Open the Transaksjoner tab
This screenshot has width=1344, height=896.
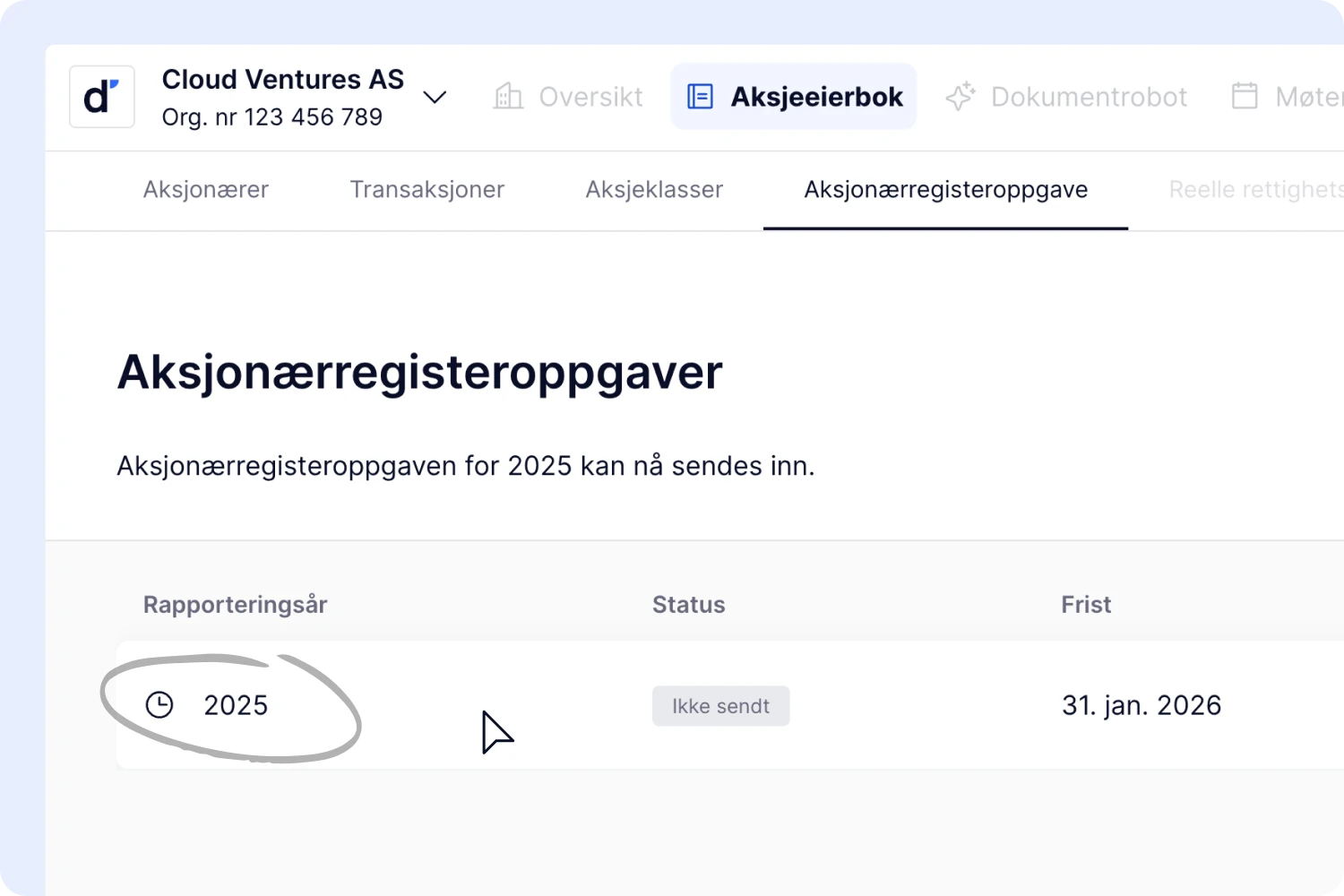click(x=426, y=190)
